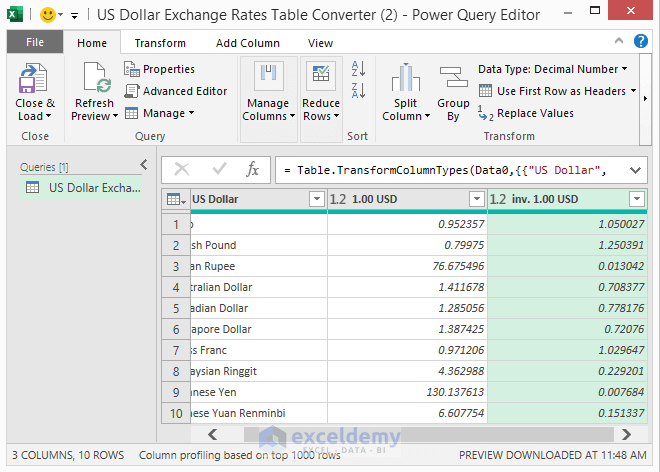Click the Refresh Preview icon
The image size is (660, 472).
tap(97, 77)
